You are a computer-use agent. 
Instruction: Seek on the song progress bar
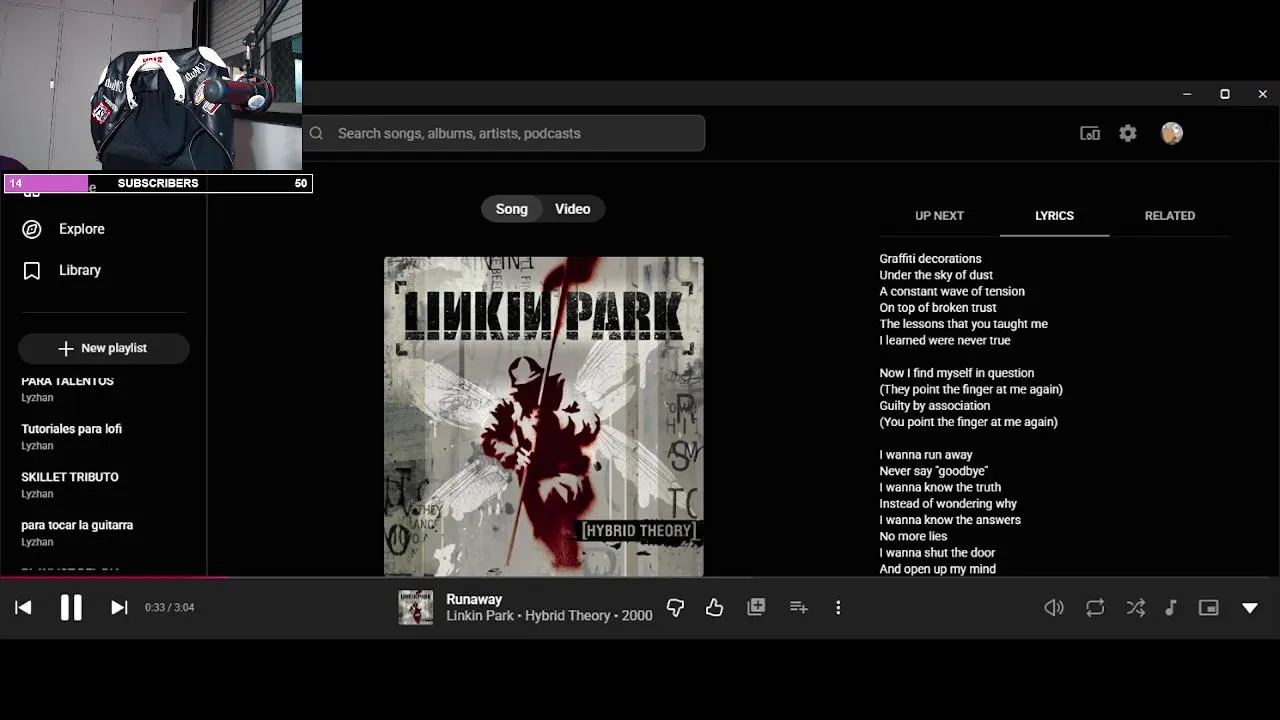(x=640, y=577)
